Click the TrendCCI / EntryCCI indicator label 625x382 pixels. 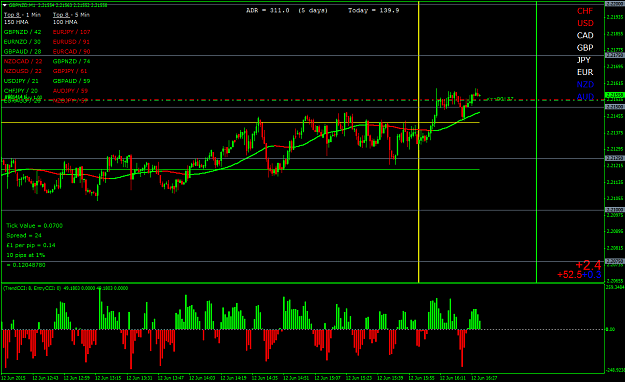[66, 288]
